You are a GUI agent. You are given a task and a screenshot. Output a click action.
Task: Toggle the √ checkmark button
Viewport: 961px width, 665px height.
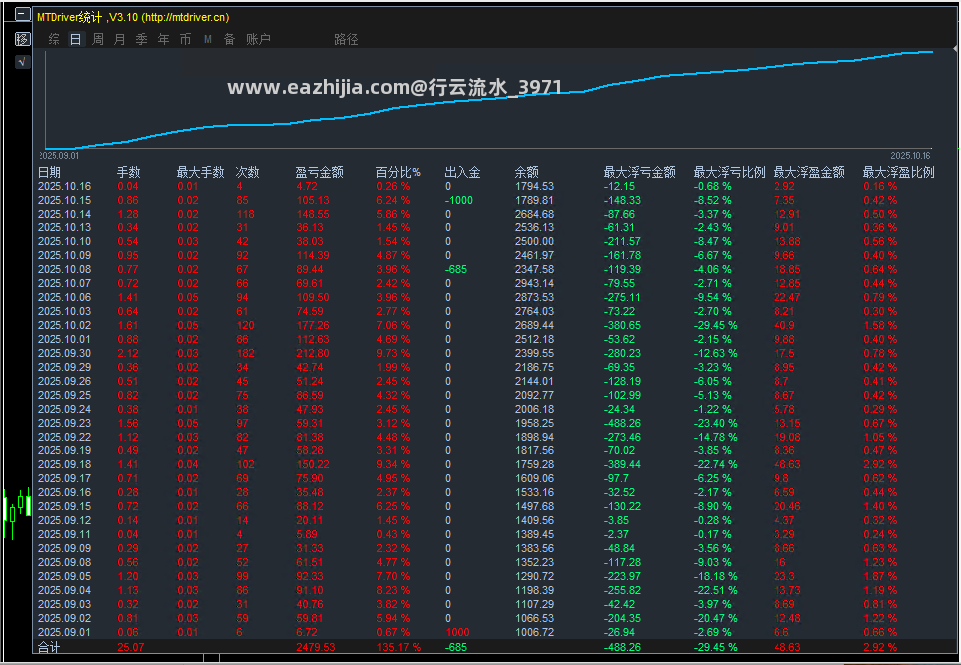point(22,62)
